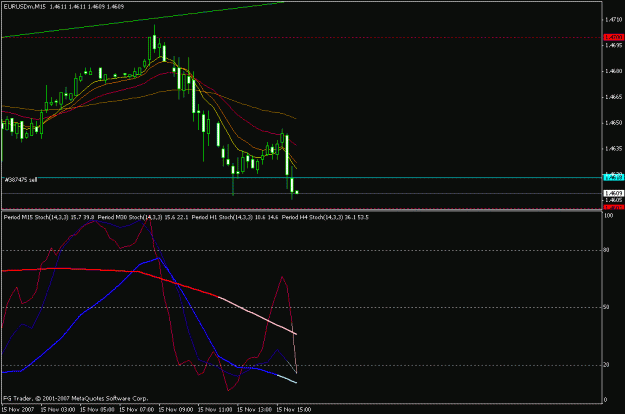The height and width of the screenshot is (414, 625).
Task: Click the 1.4665 price axis label
Action: click(x=613, y=97)
